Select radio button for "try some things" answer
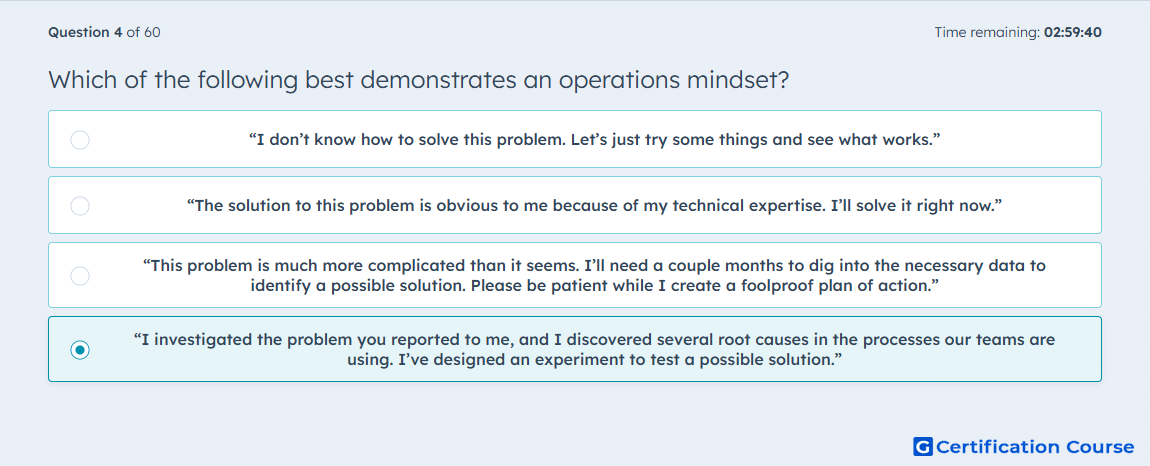The width and height of the screenshot is (1150, 466). (80, 139)
